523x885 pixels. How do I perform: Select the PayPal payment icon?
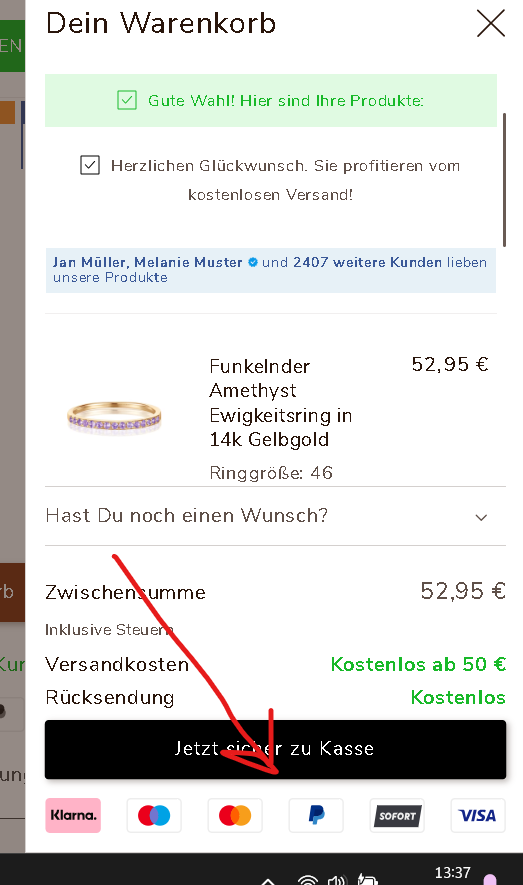point(316,815)
